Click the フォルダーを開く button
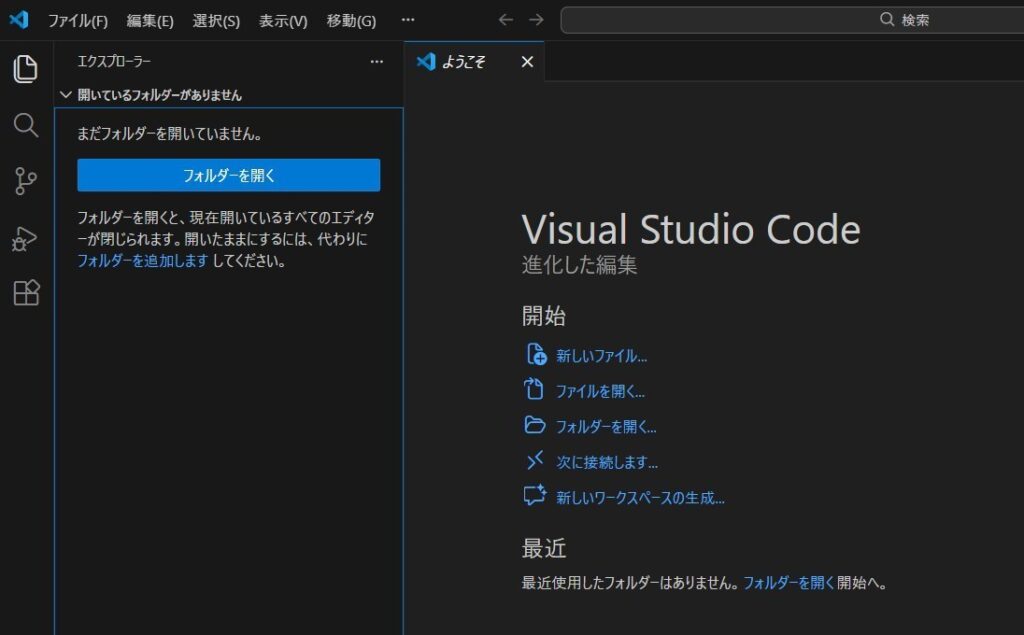Viewport: 1024px width, 635px height. point(229,175)
